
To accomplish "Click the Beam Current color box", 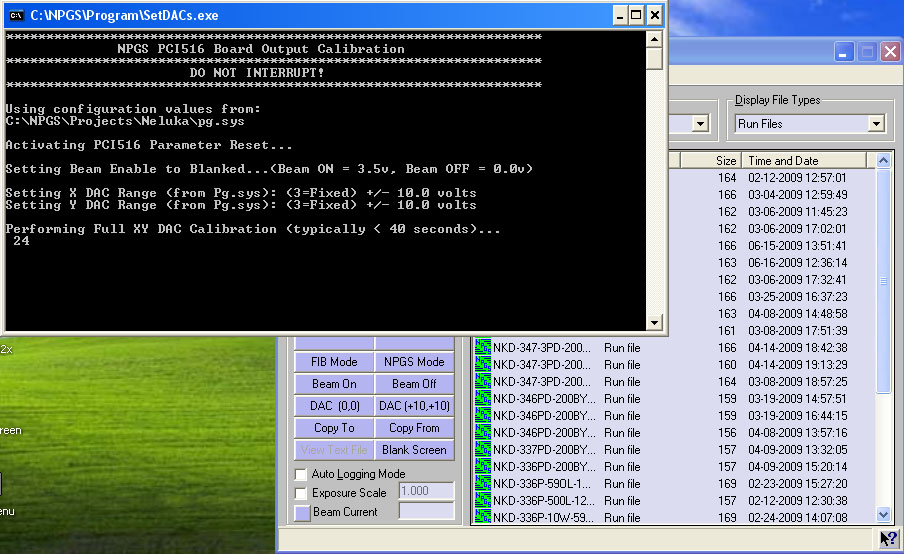I will [302, 512].
